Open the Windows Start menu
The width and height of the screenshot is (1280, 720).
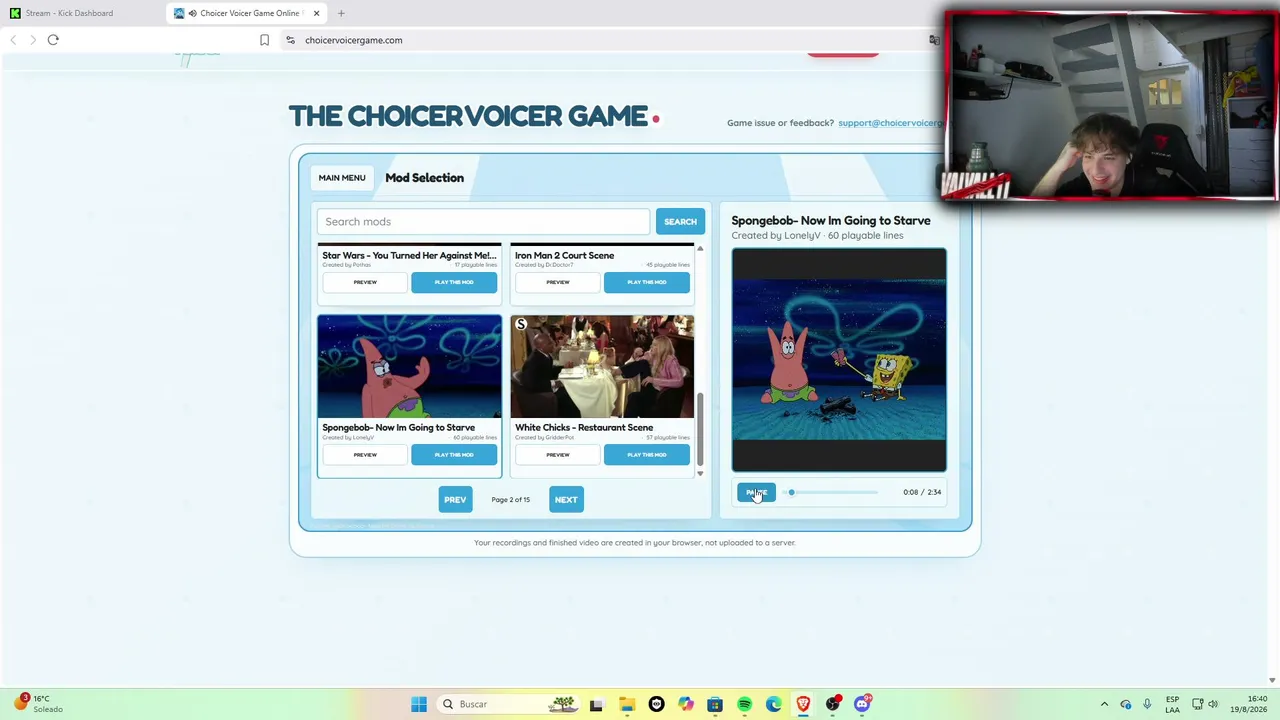tap(419, 704)
